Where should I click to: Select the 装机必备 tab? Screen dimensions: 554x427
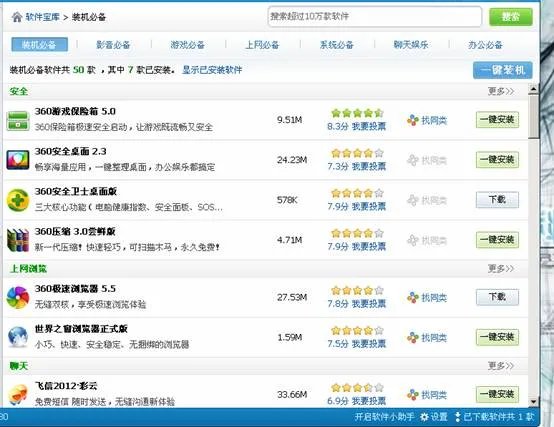pos(39,45)
